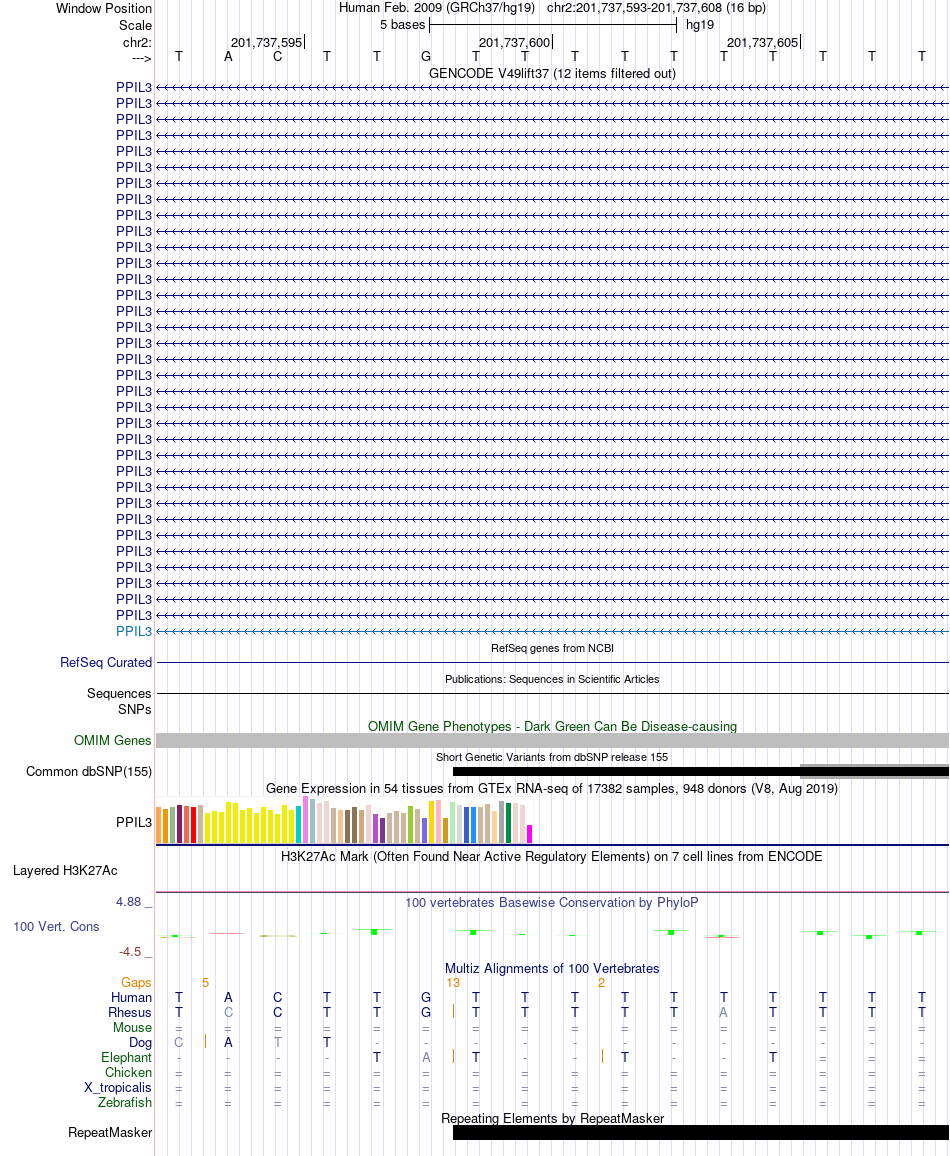Screen dimensions: 950x1156
Task: Click the magenta last bar in the GTEx chart
Action: [x=529, y=834]
